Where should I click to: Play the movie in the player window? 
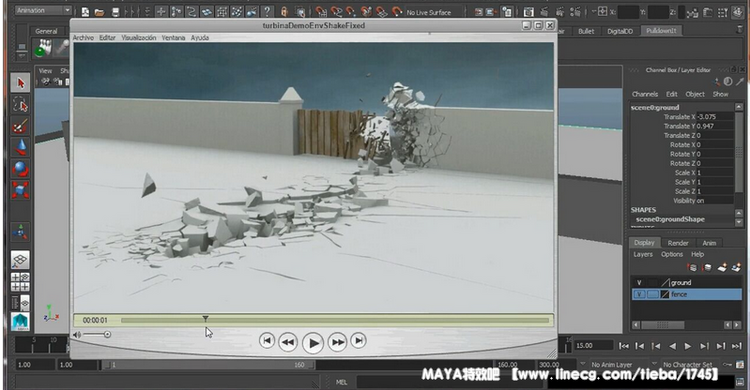point(313,343)
